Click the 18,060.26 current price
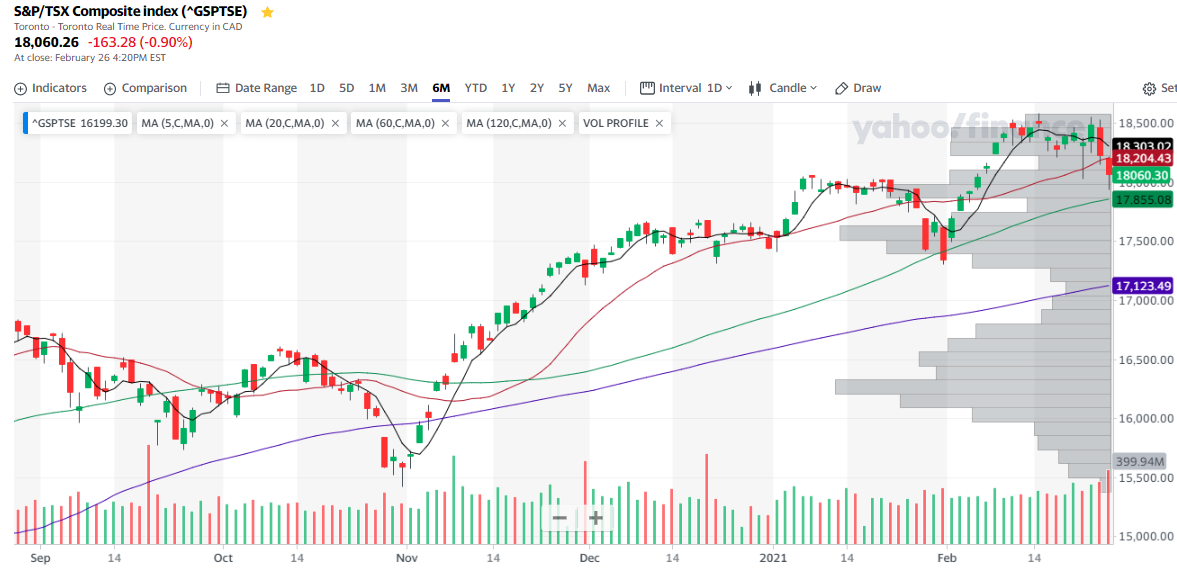 point(47,42)
